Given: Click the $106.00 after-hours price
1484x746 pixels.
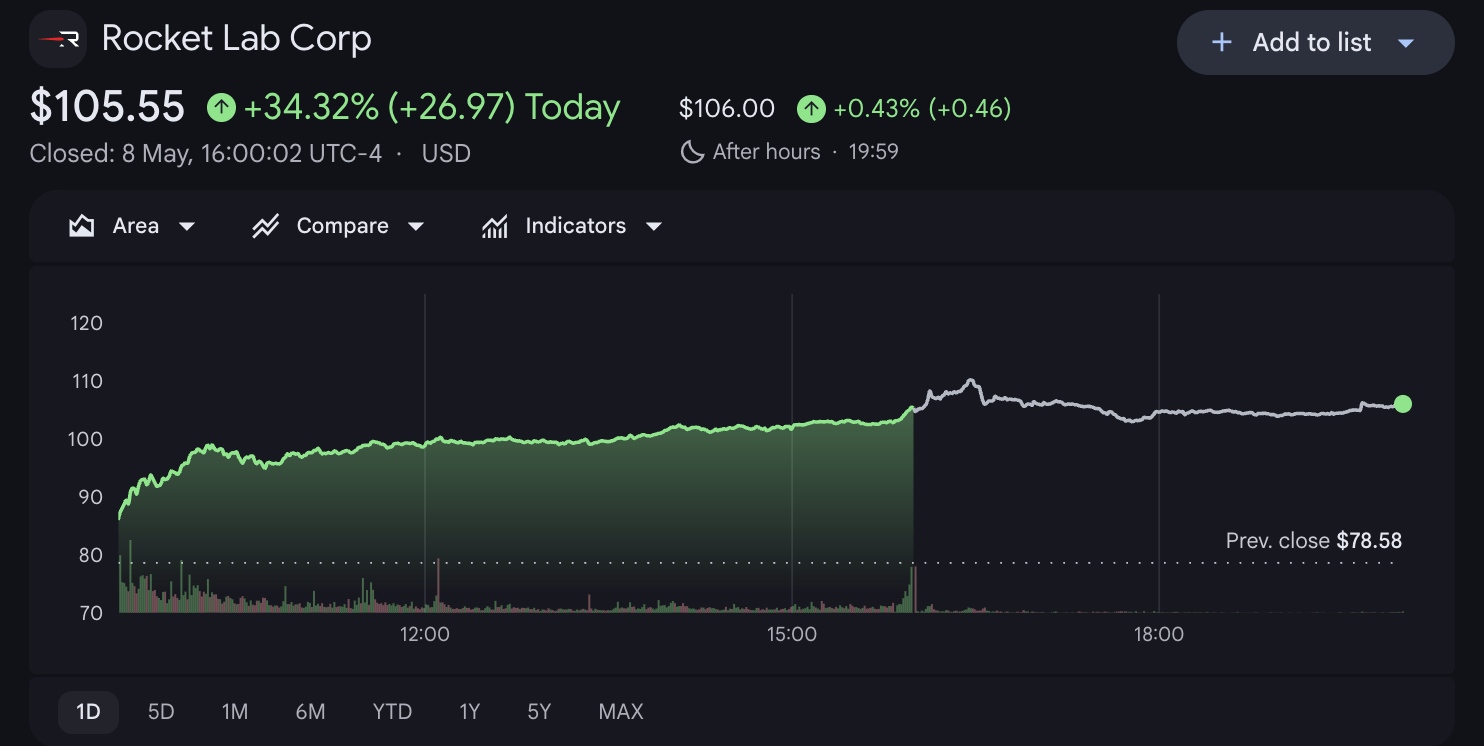Looking at the screenshot, I should [x=727, y=108].
